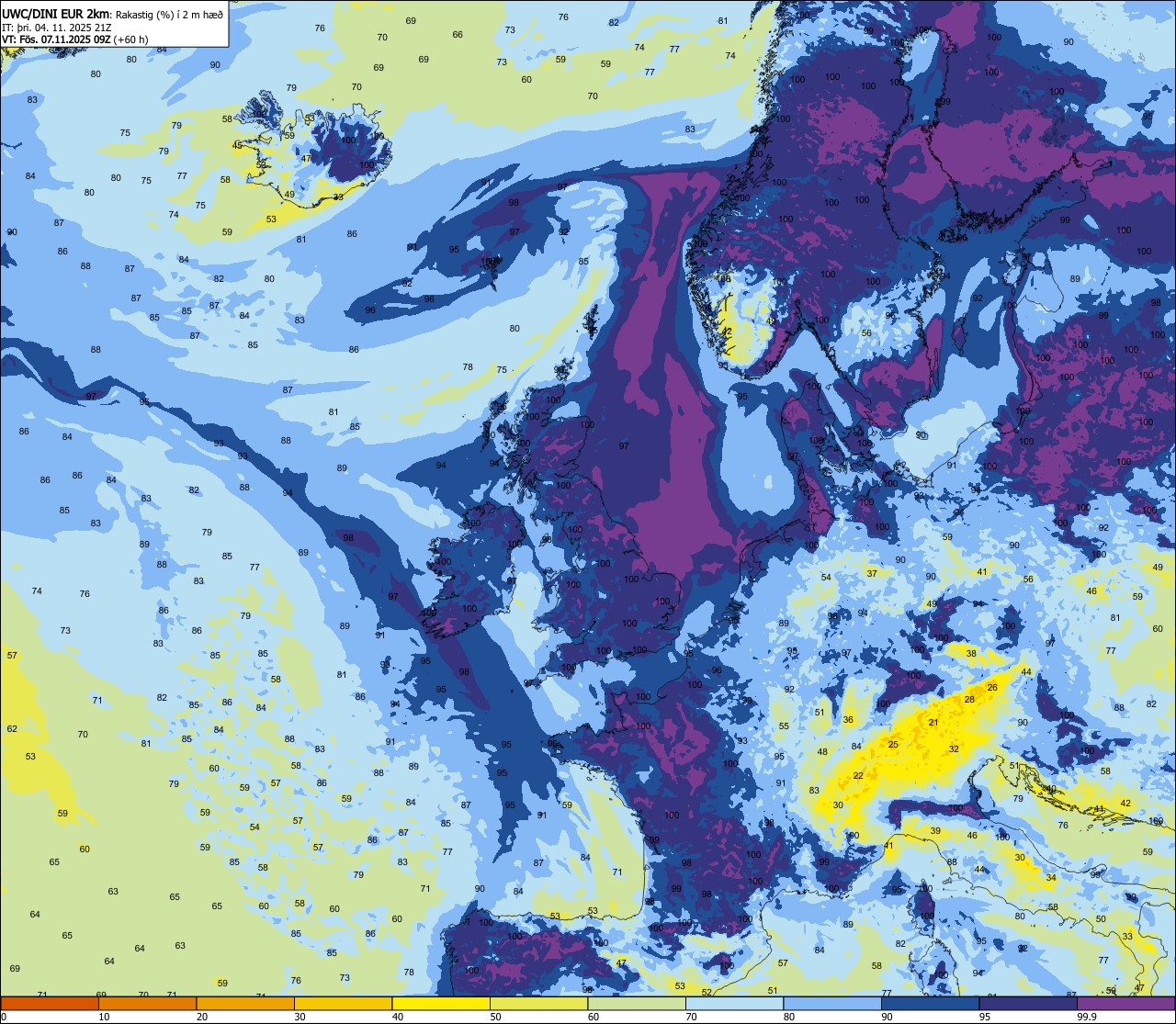Image resolution: width=1176 pixels, height=1024 pixels.
Task: Click the '(+60 h)' forecast offset text
Action: [131, 39]
